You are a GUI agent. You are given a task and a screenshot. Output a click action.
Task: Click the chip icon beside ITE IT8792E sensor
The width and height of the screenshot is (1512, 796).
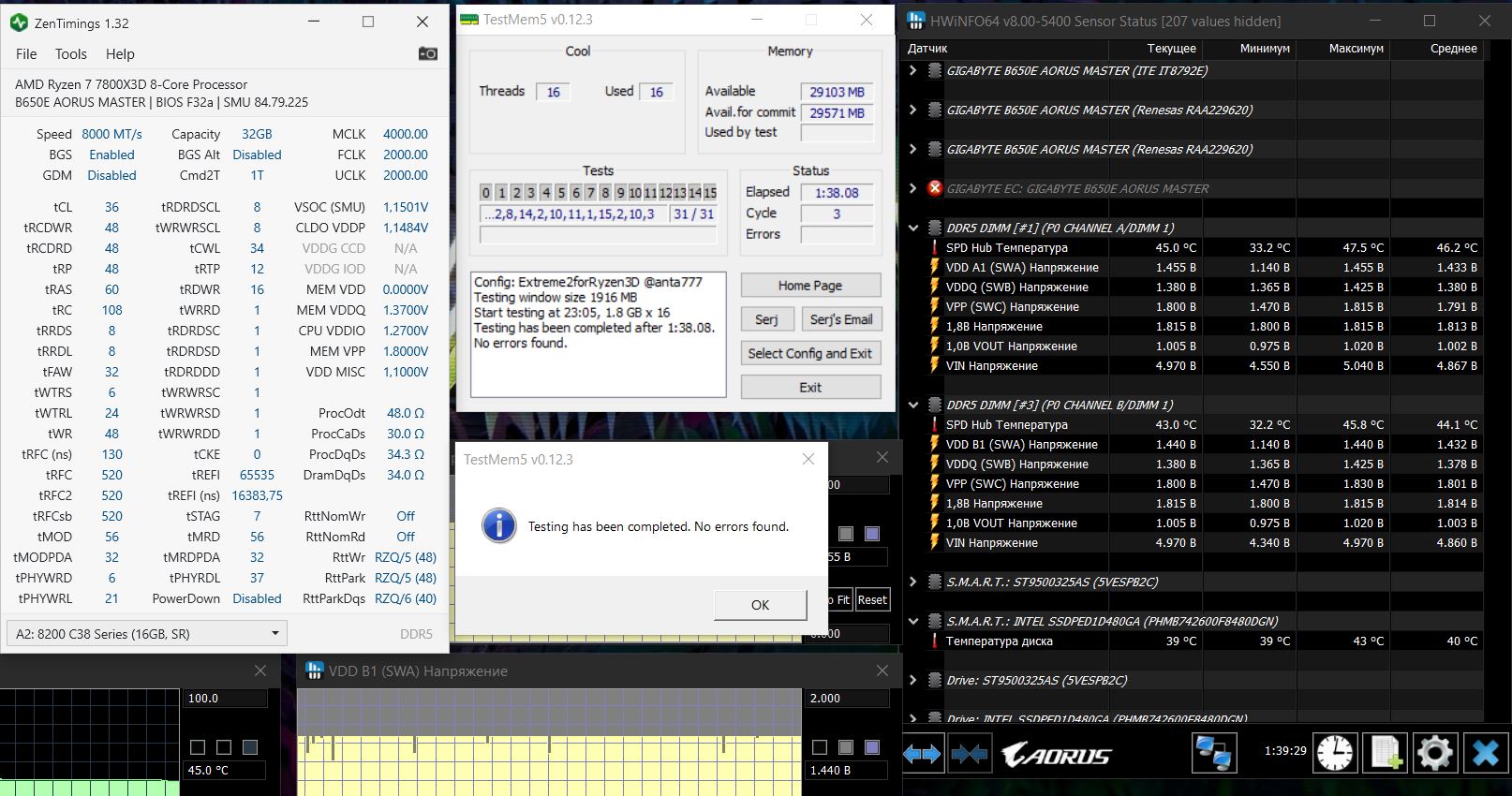point(934,70)
